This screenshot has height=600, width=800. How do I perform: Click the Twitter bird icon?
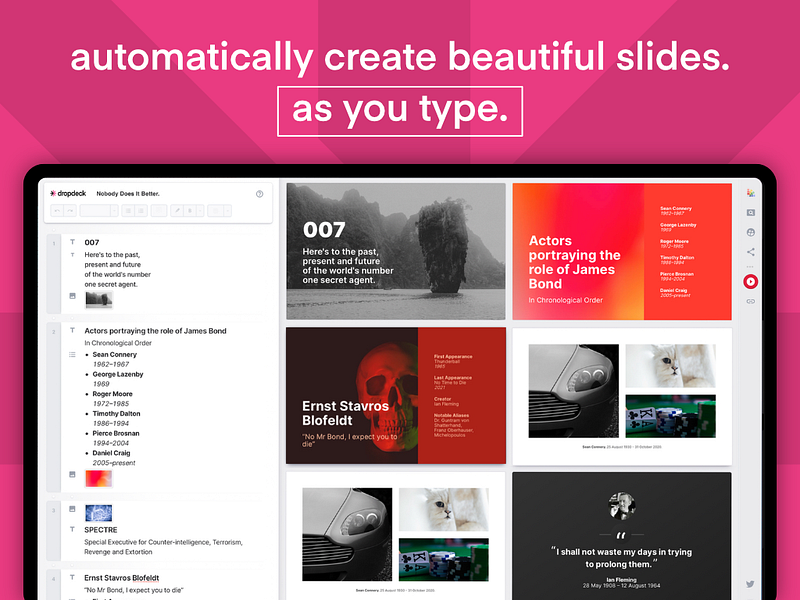click(x=750, y=584)
